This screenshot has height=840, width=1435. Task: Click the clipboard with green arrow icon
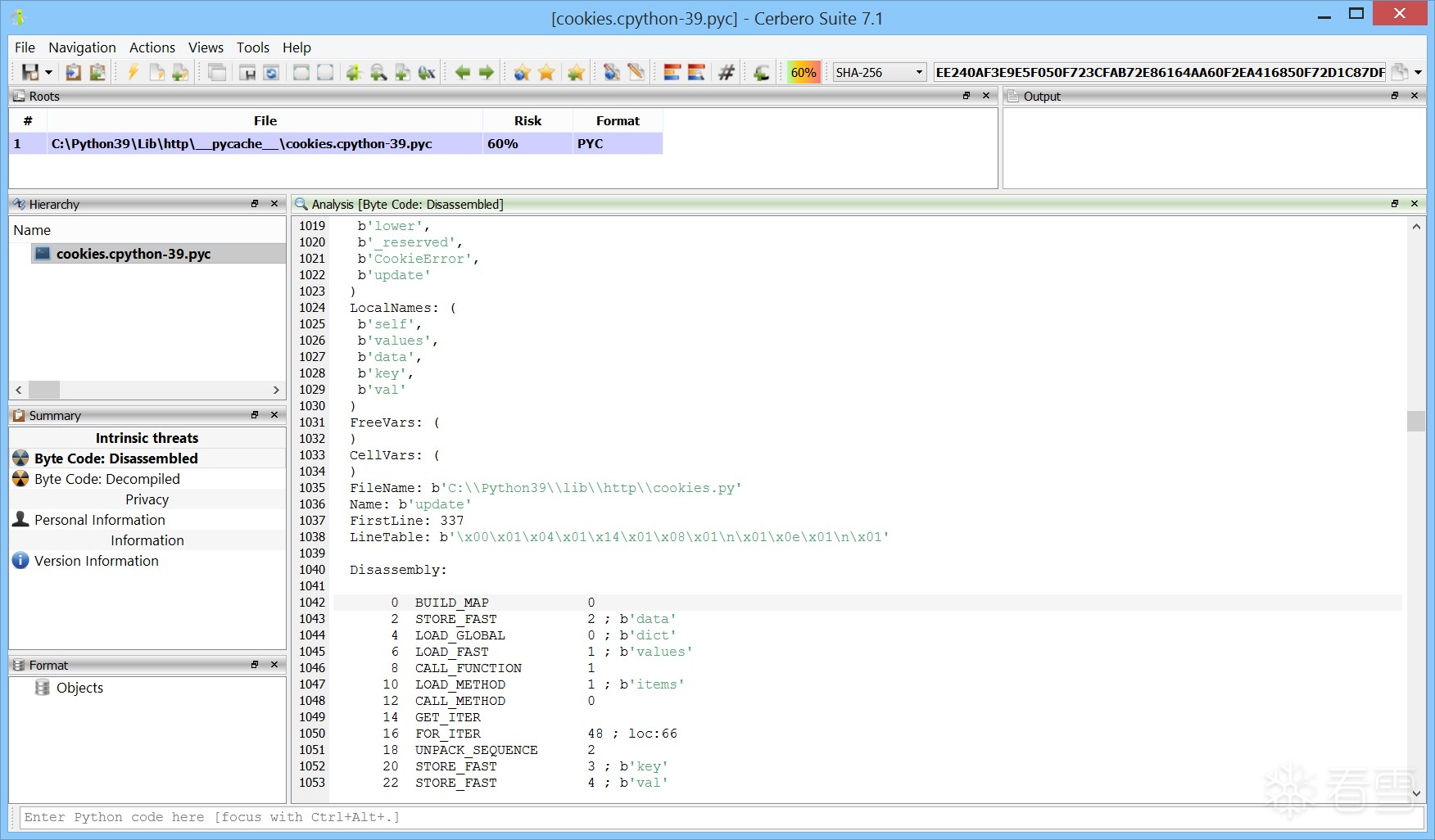(x=97, y=72)
